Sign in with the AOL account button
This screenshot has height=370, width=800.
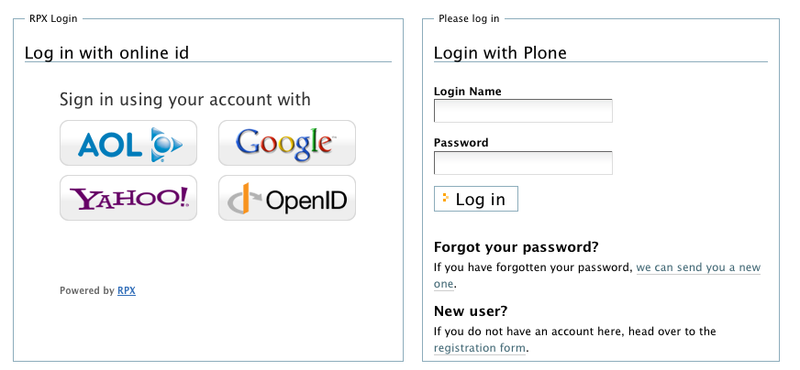128,143
